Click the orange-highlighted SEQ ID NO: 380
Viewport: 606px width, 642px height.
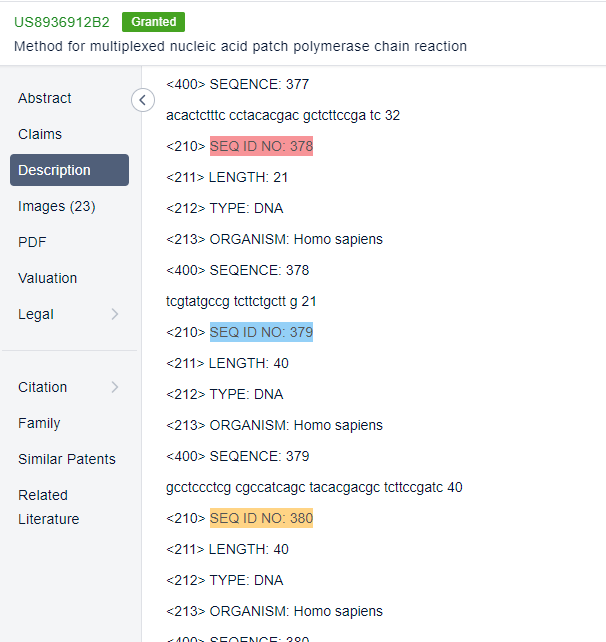point(261,518)
